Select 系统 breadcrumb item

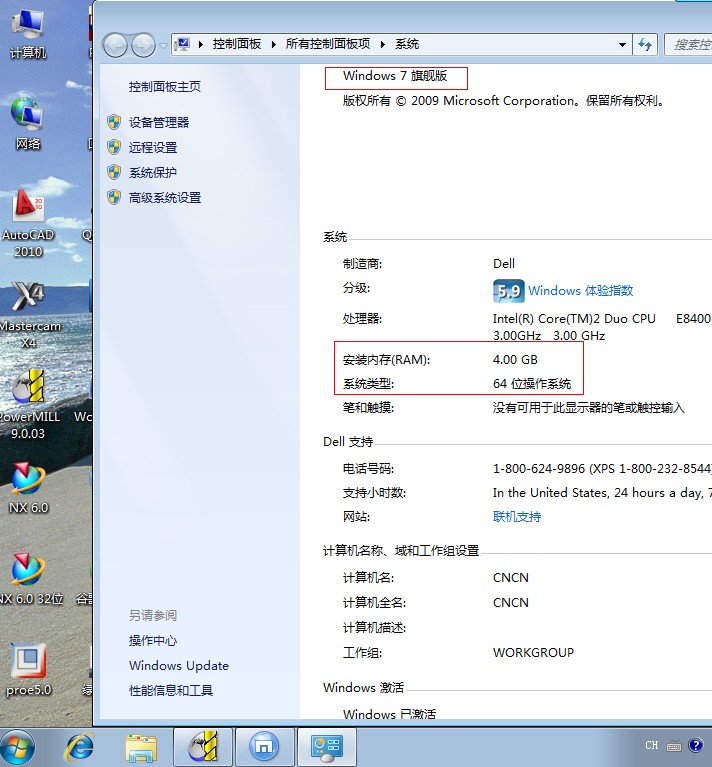tap(407, 44)
